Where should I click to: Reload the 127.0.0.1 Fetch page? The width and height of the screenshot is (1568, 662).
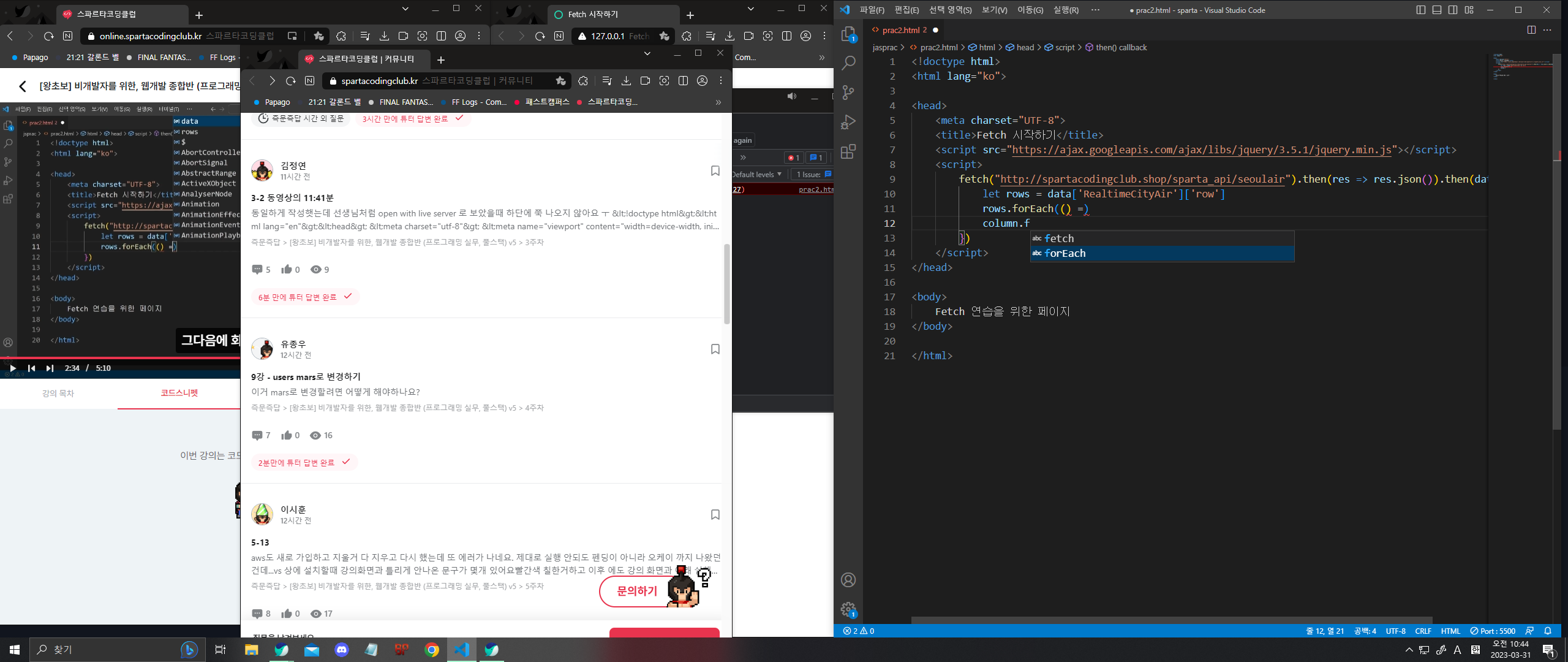[540, 36]
